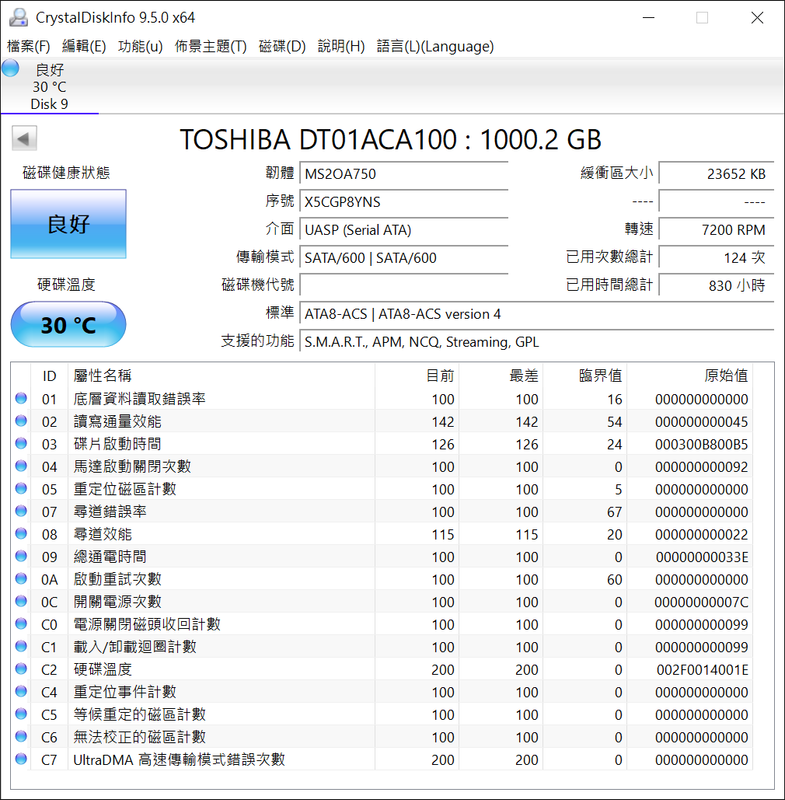Select the 讀寫通量效能 attribute name

point(117,421)
